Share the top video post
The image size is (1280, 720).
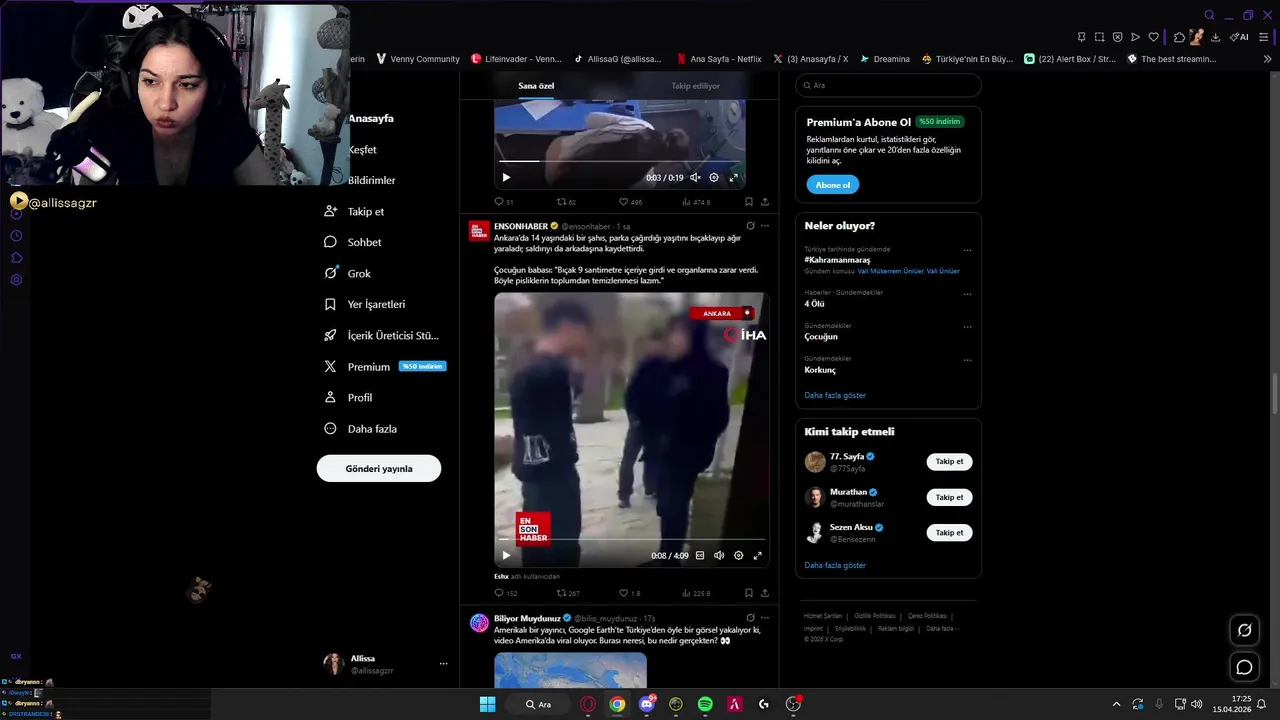pos(765,202)
